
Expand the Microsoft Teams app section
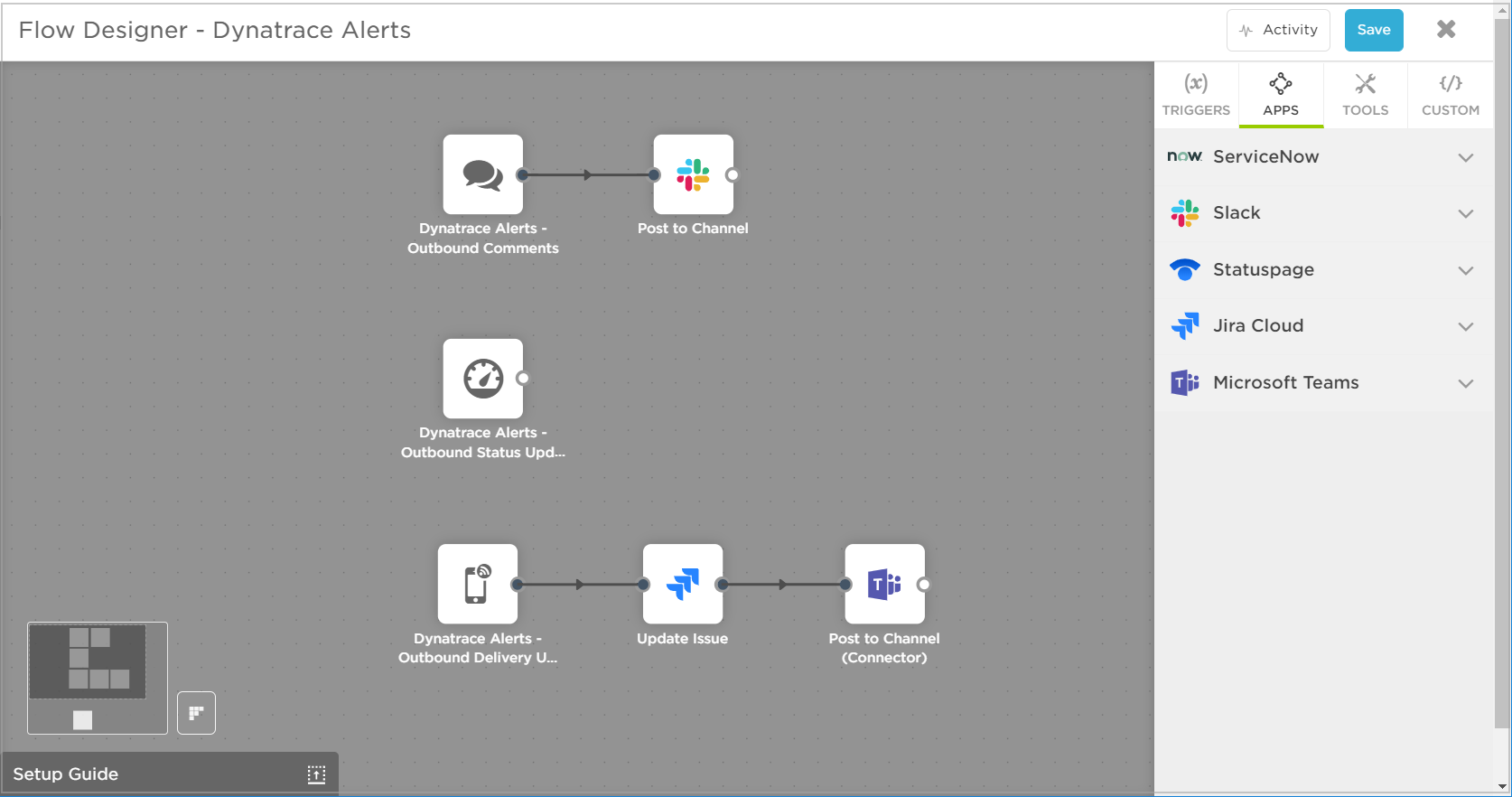(x=1466, y=383)
